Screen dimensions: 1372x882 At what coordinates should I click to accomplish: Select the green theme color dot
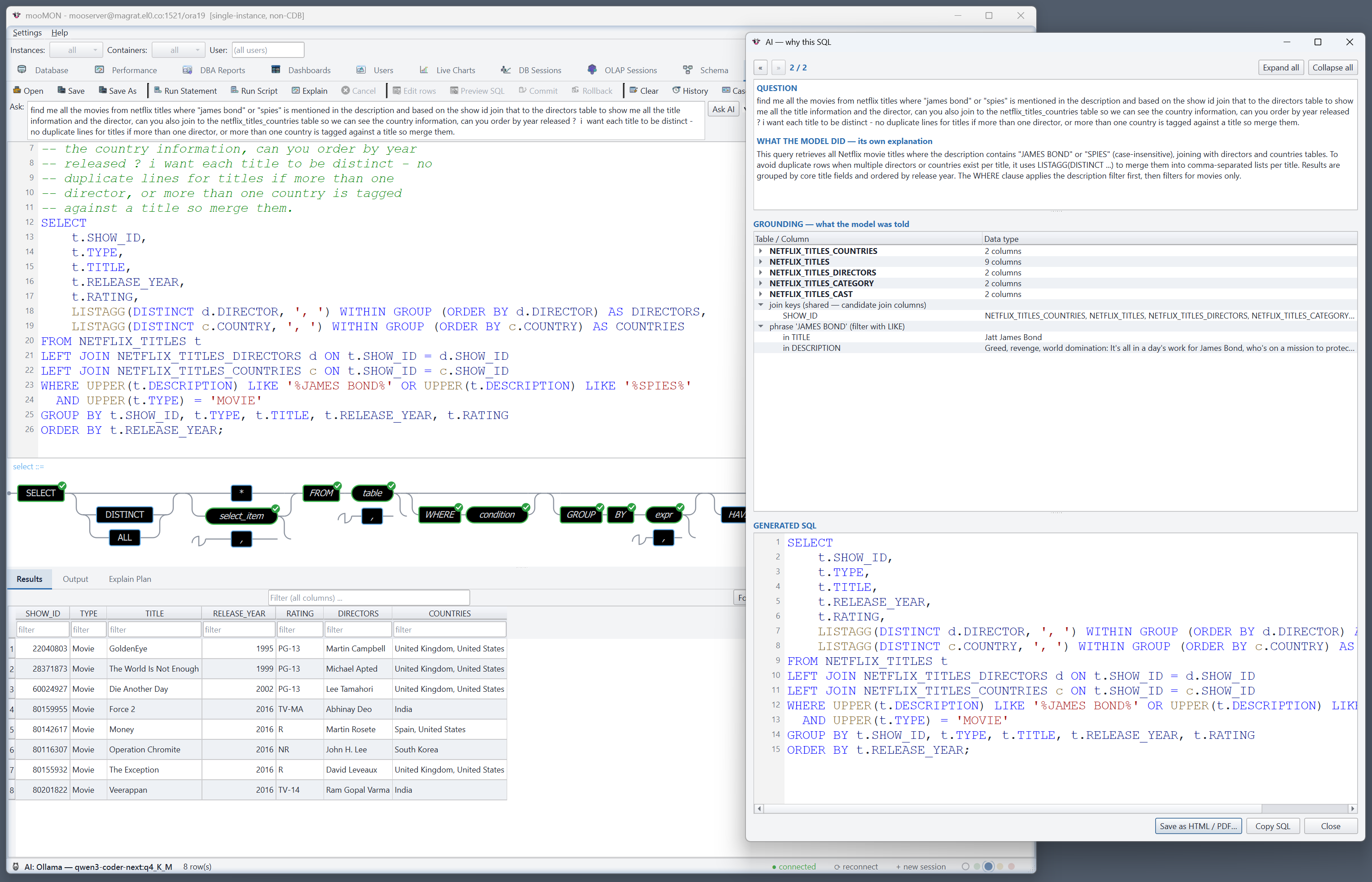point(977,867)
